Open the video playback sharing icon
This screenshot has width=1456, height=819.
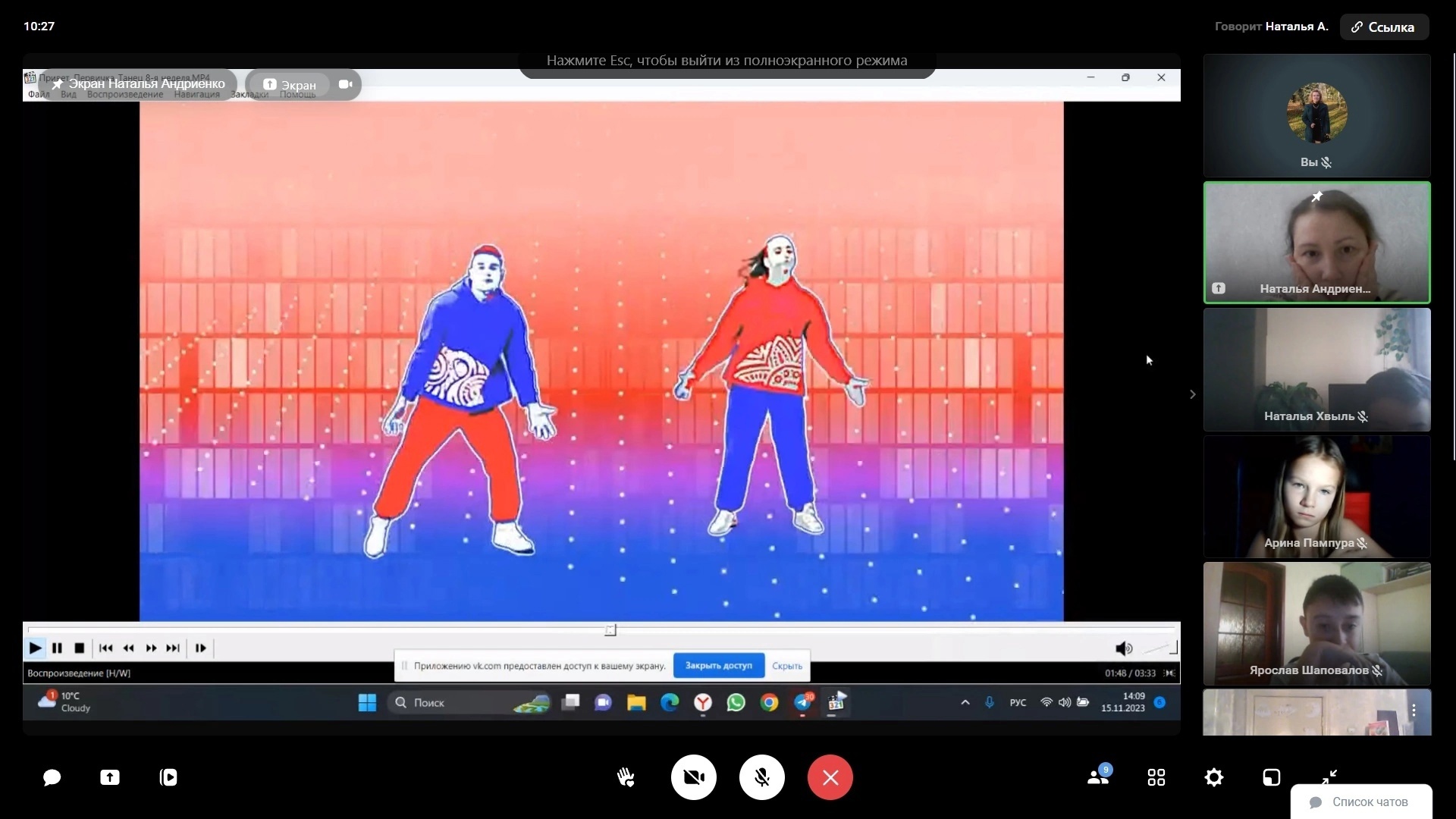click(x=168, y=777)
